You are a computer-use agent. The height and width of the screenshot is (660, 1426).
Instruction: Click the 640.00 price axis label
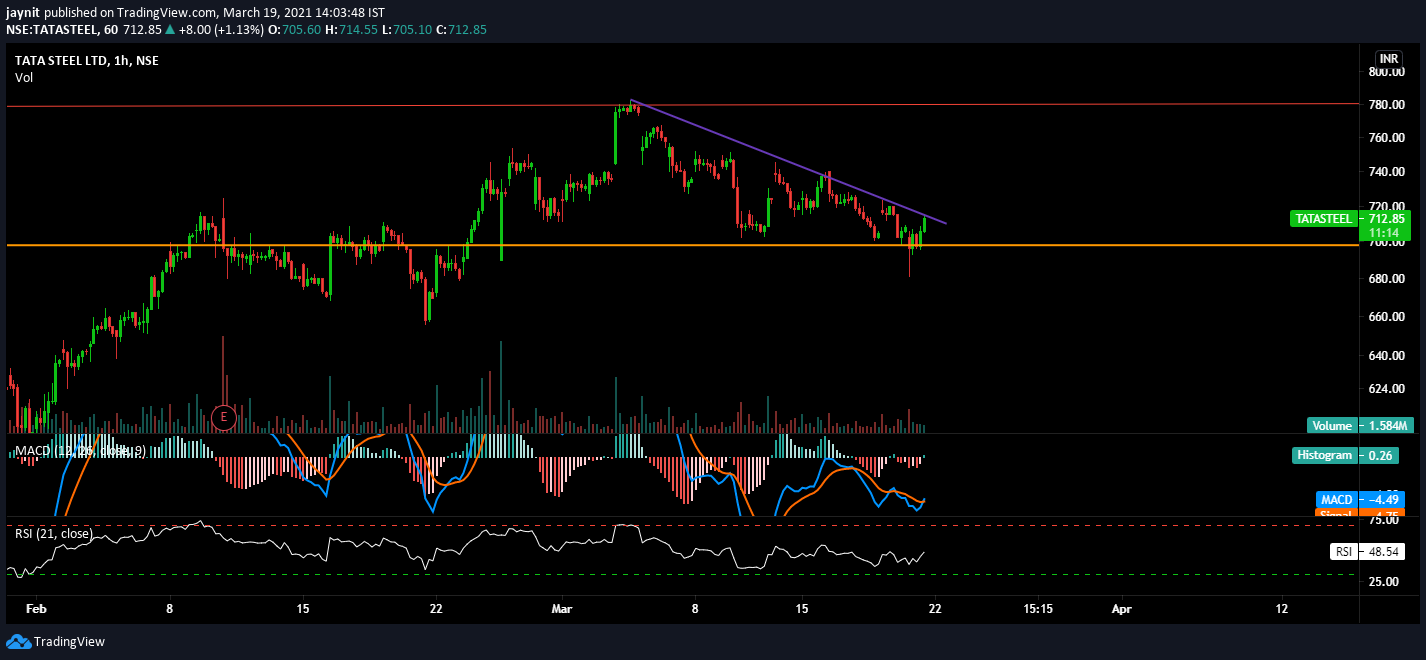(x=1387, y=355)
